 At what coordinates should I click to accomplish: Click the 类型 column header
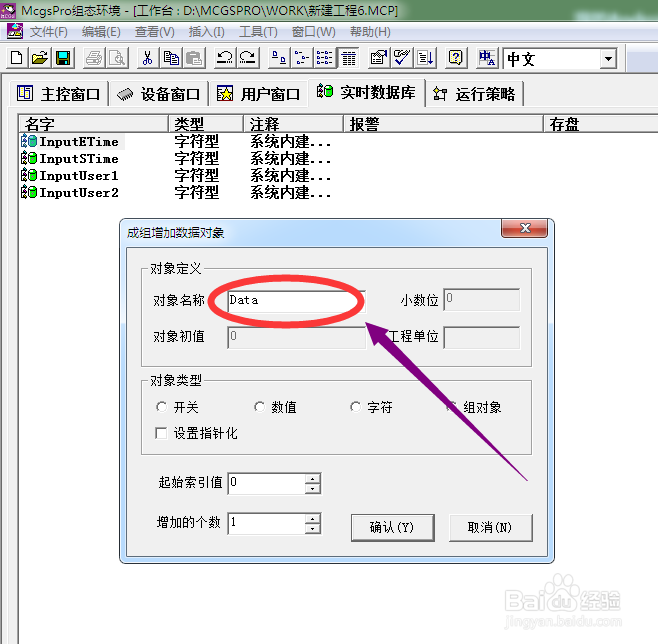click(206, 124)
